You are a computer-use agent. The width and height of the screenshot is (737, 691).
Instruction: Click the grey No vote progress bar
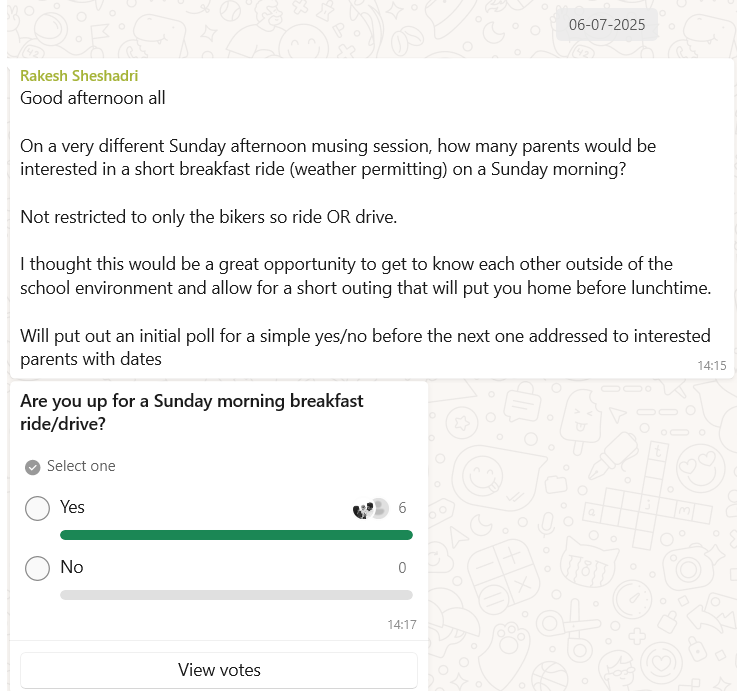tap(236, 594)
